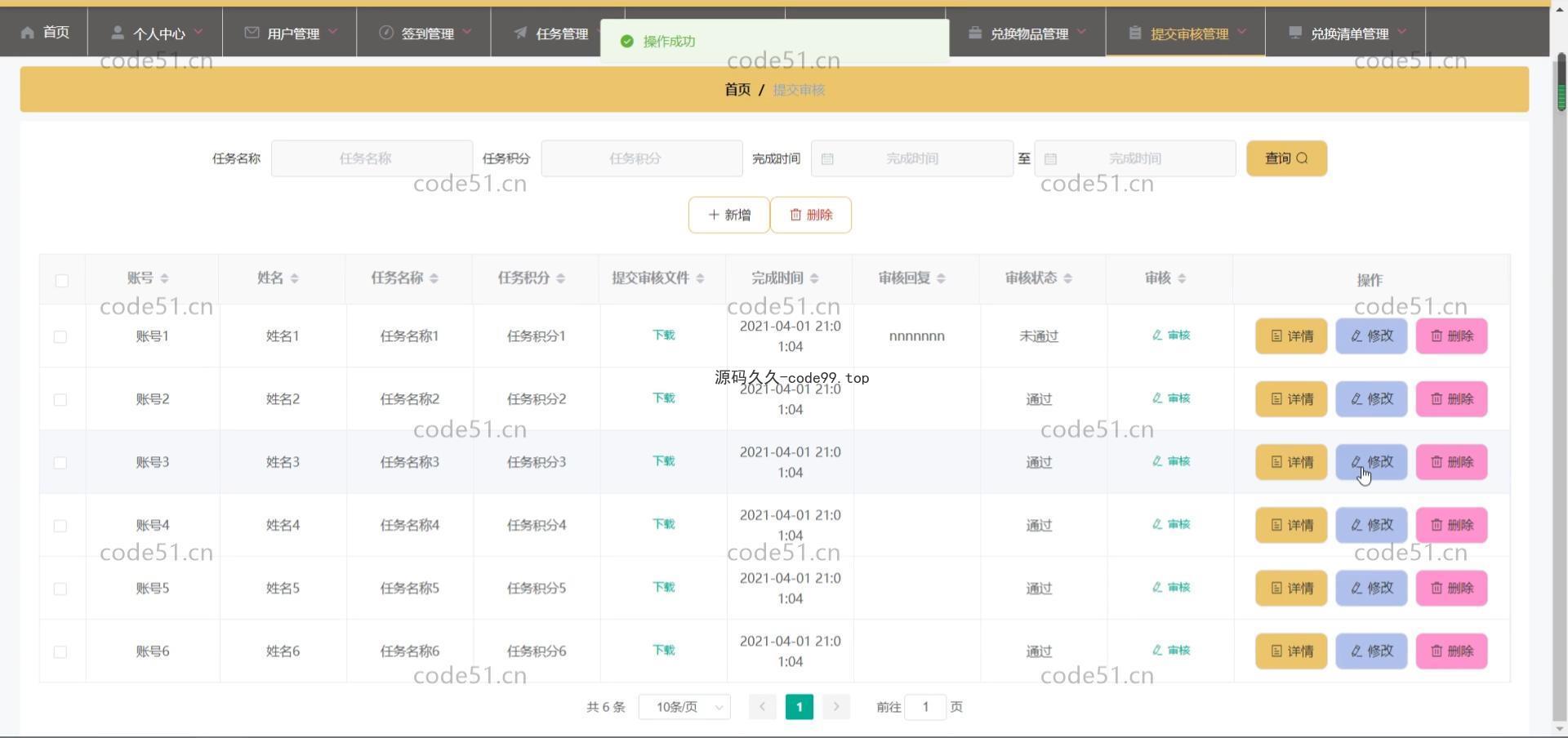Check the row checkbox for 账号3

click(60, 462)
